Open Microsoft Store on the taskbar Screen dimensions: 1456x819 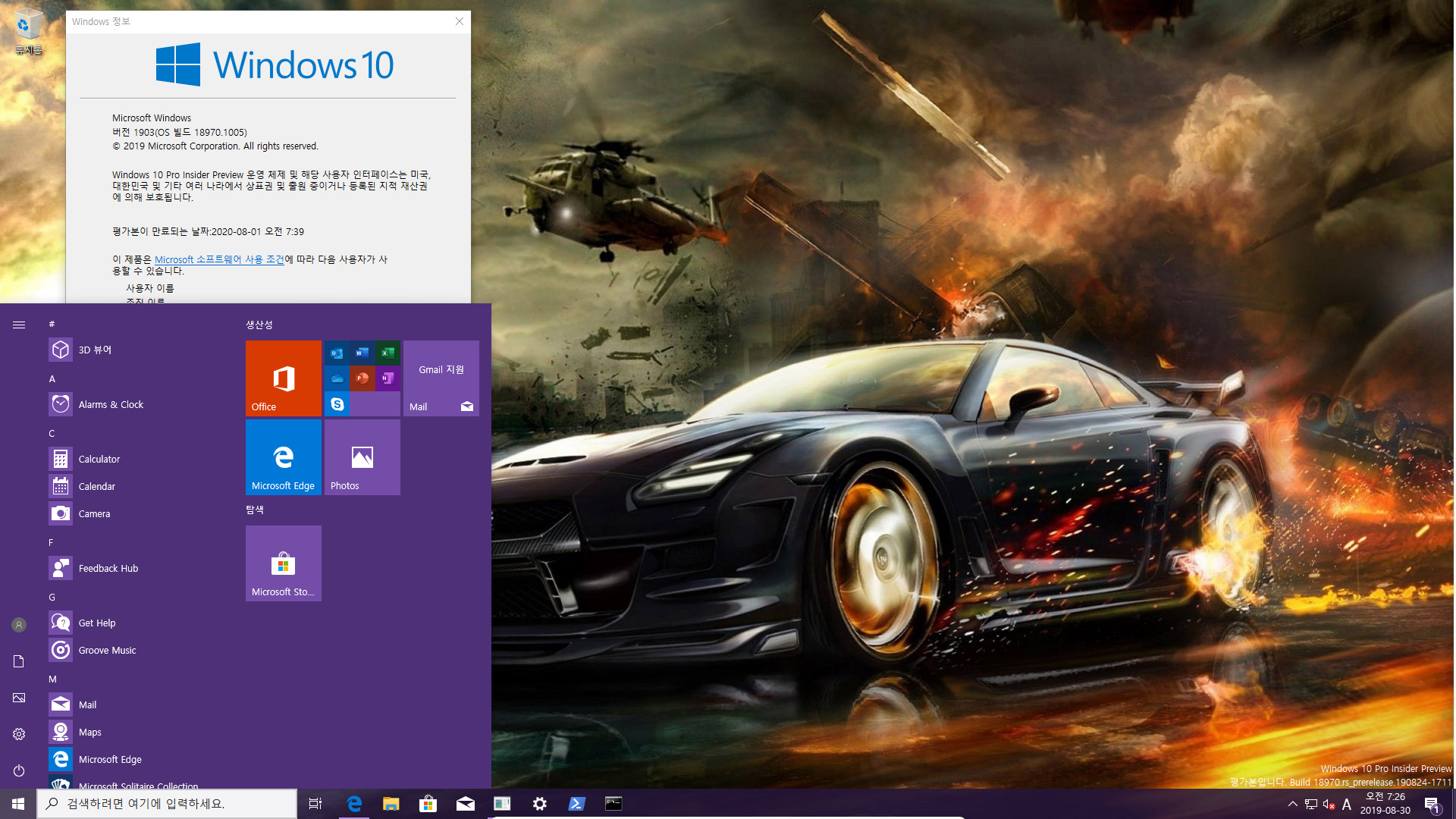pos(428,804)
